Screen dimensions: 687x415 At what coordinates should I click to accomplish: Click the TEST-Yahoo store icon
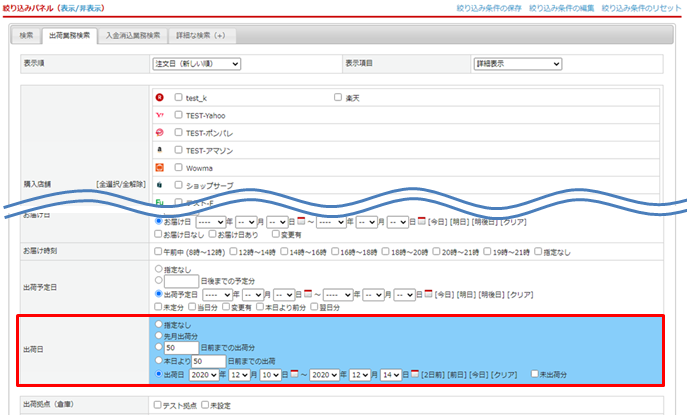(160, 115)
